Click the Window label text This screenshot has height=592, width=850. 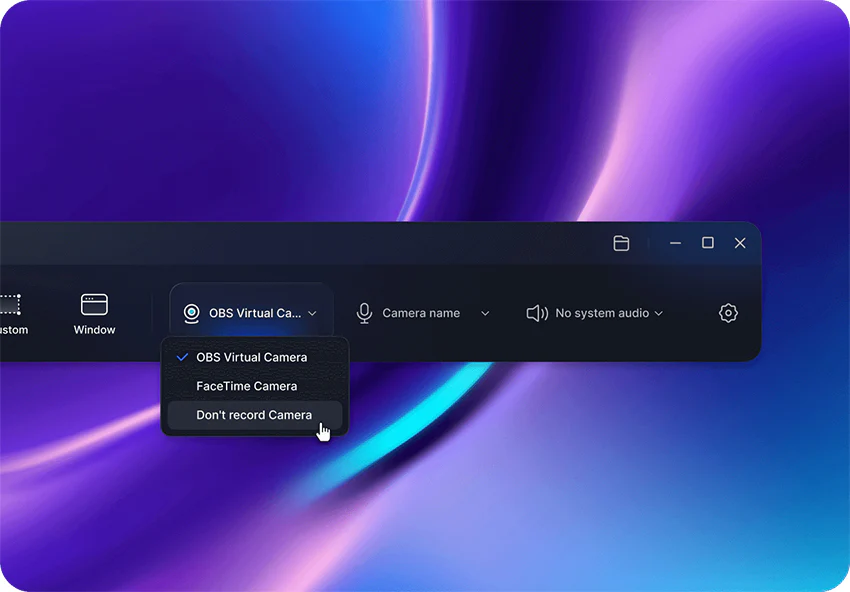click(x=94, y=330)
